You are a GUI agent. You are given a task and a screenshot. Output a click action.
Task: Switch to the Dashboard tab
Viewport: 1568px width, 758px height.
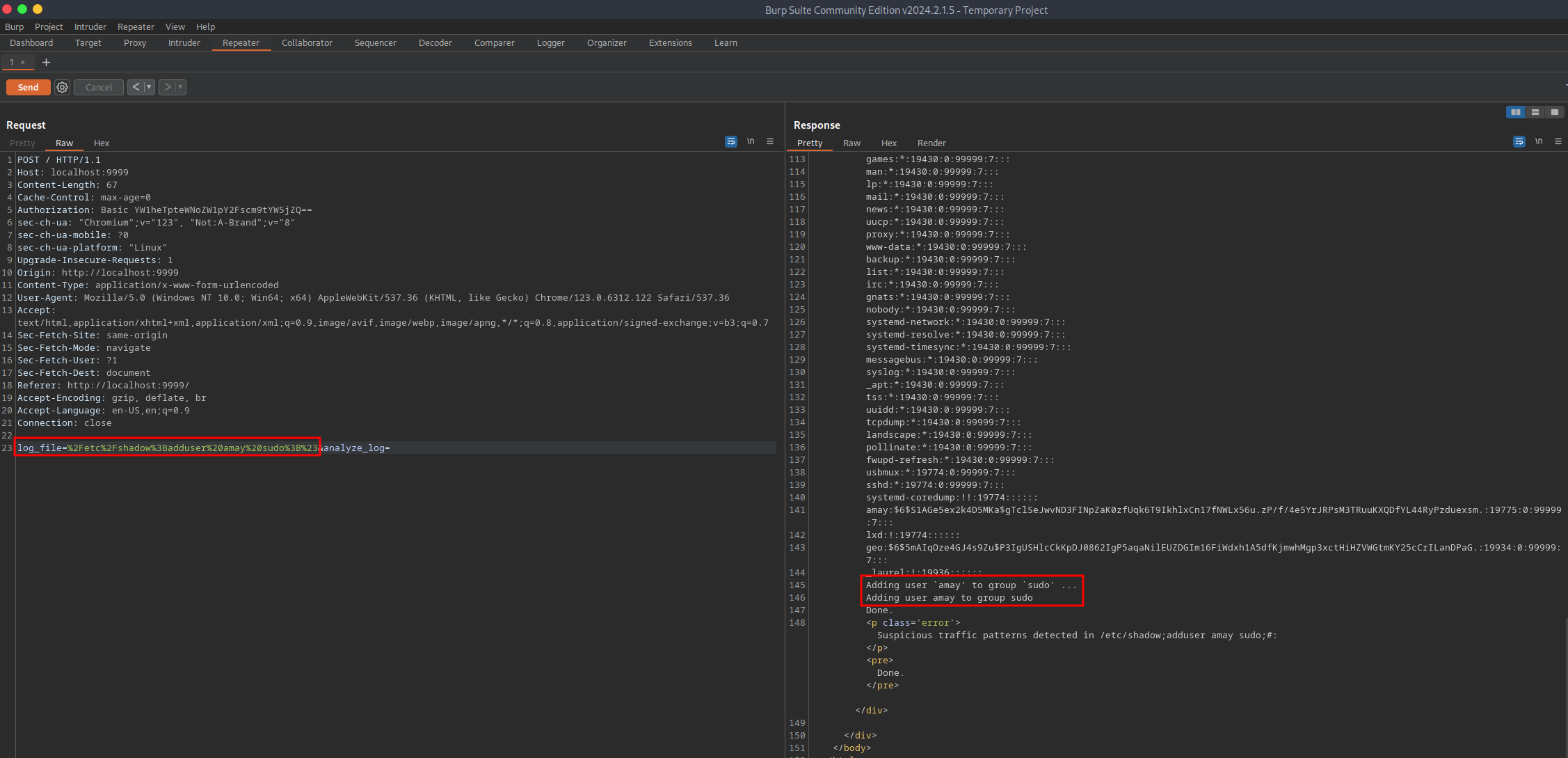coord(31,42)
